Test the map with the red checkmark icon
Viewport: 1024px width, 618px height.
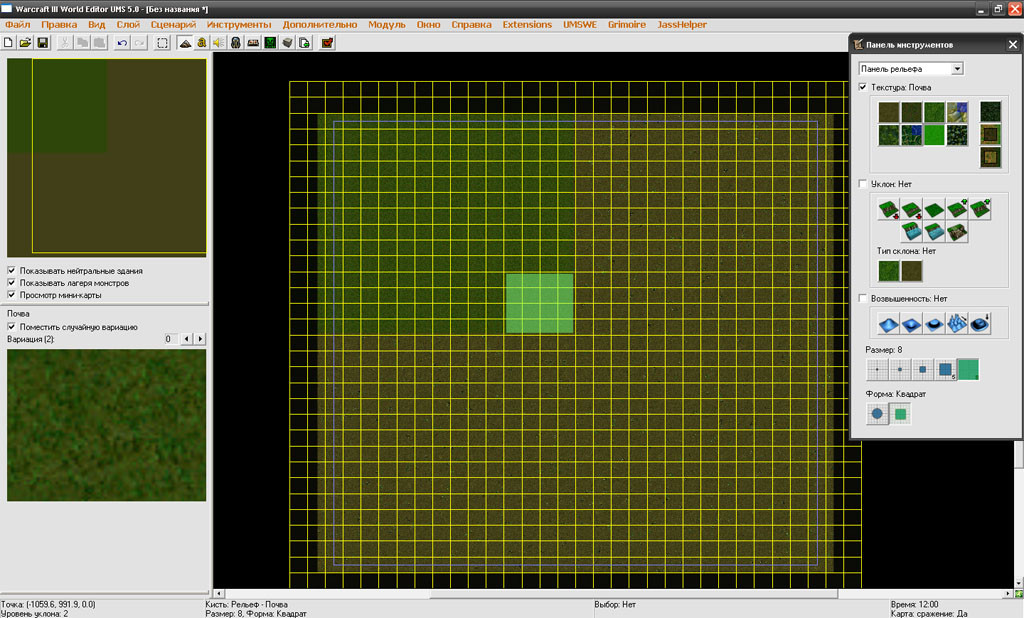click(x=327, y=42)
